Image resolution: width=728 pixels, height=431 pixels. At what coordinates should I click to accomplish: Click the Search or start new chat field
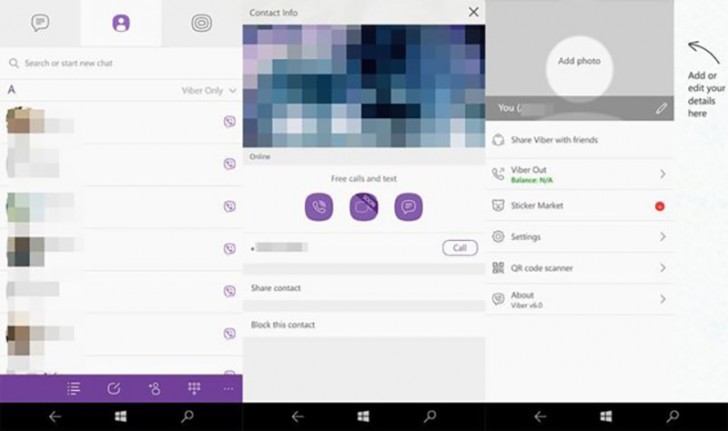(x=120, y=63)
